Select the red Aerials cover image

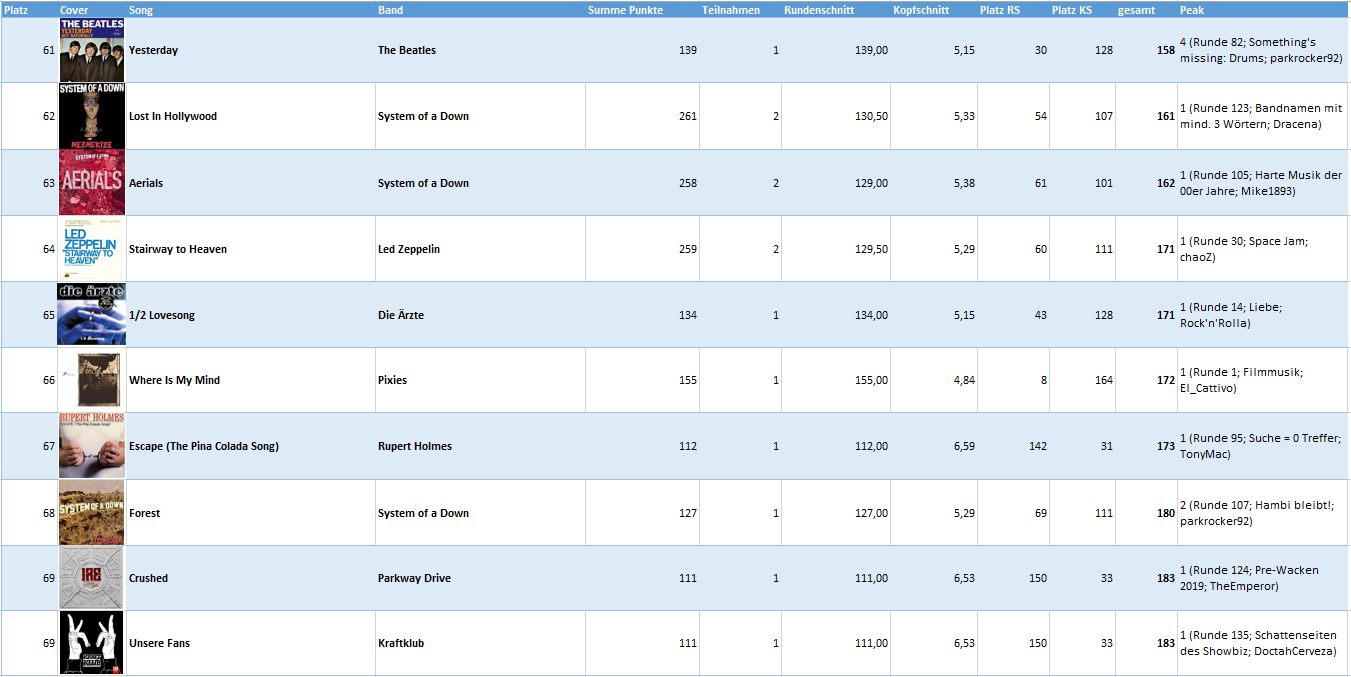click(92, 182)
